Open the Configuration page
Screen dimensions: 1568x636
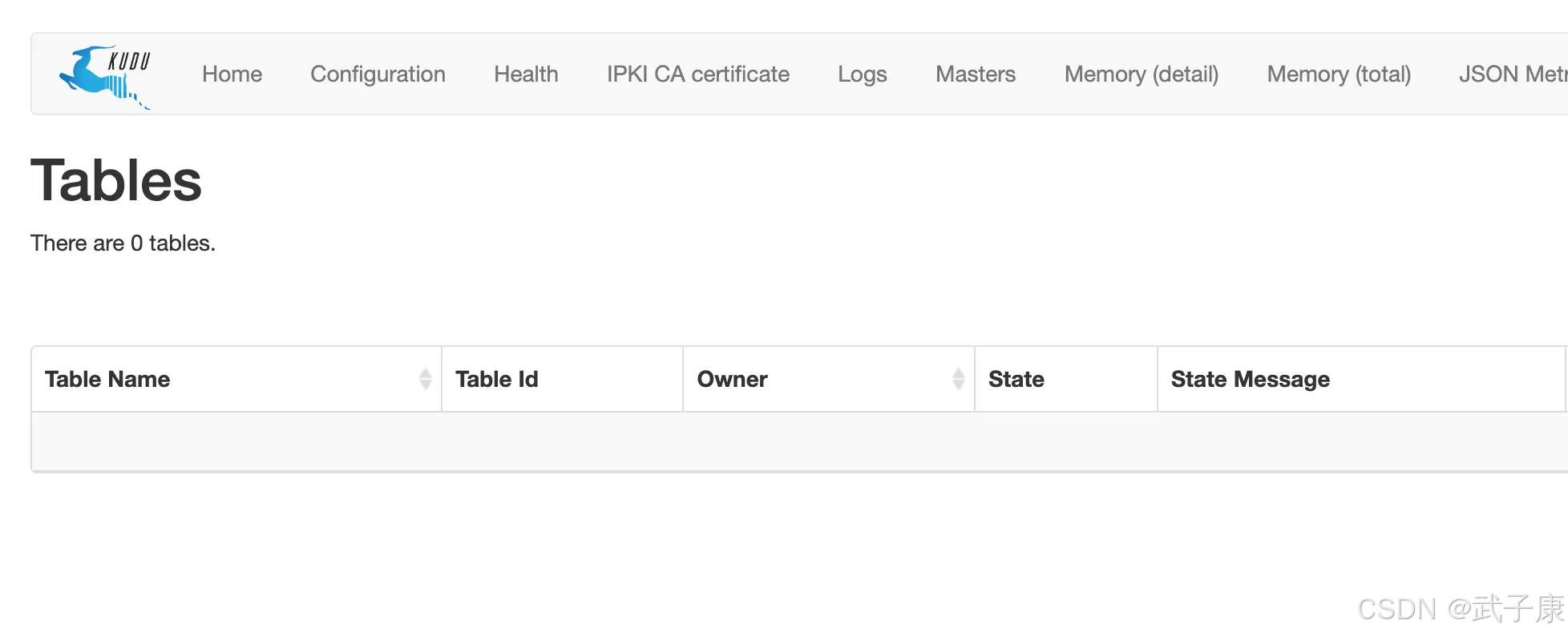(x=378, y=74)
